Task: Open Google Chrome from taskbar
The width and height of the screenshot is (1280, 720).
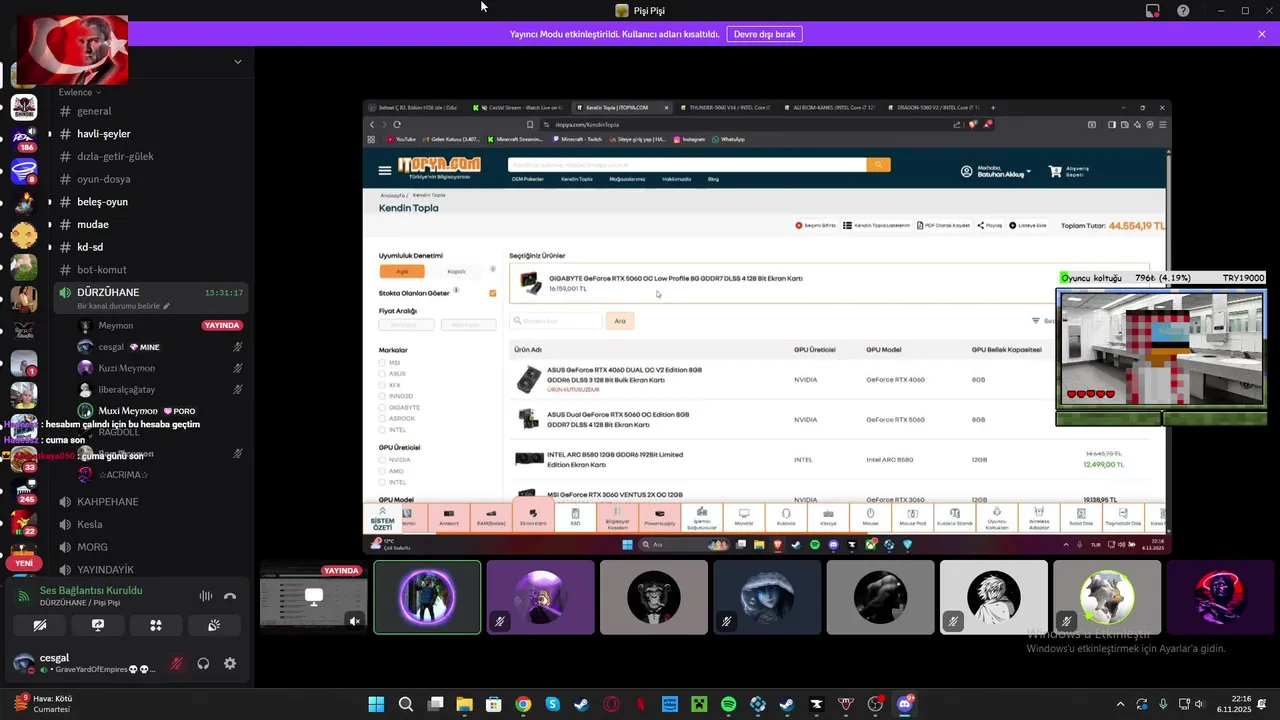Action: pos(523,704)
